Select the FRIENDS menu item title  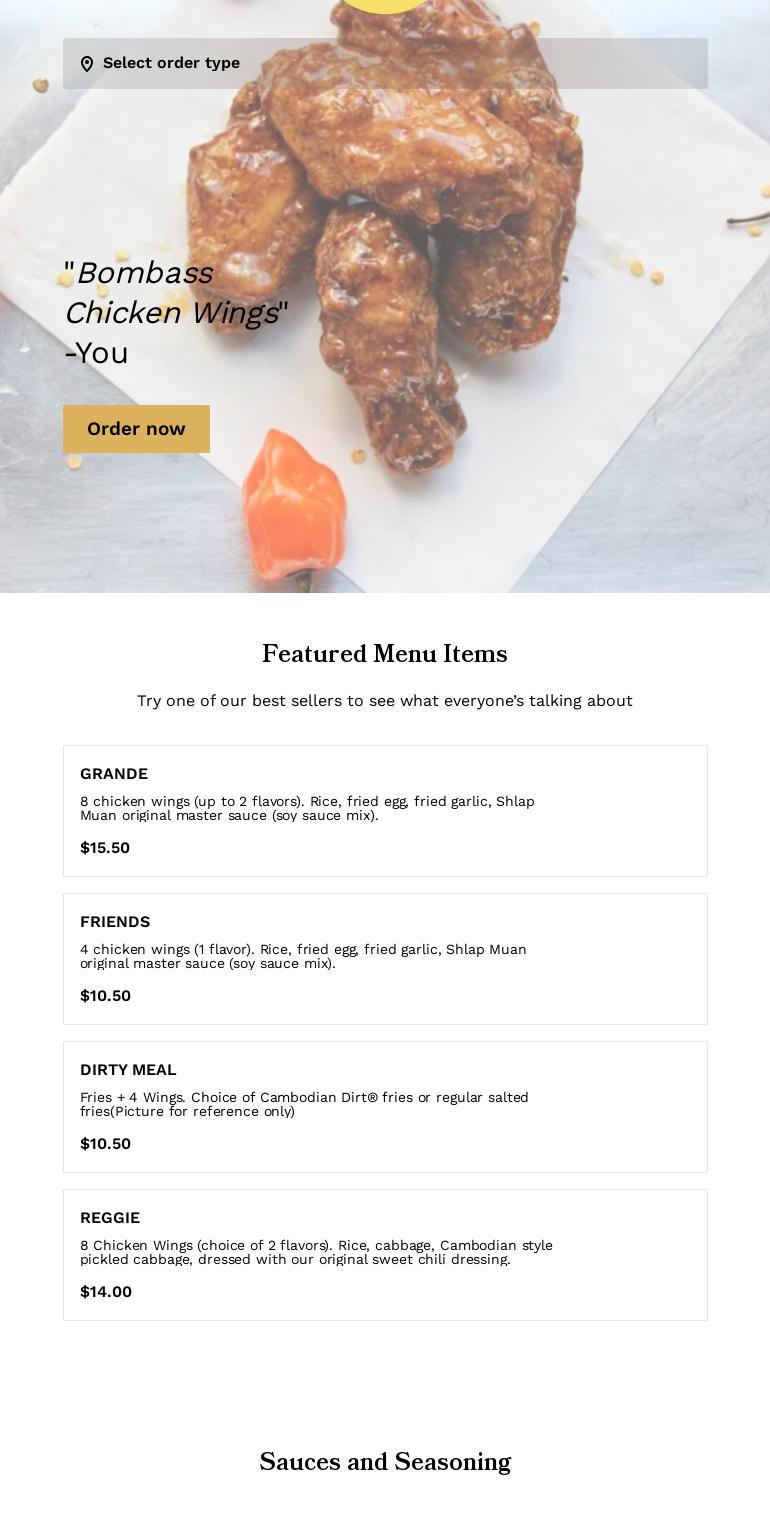tap(115, 922)
